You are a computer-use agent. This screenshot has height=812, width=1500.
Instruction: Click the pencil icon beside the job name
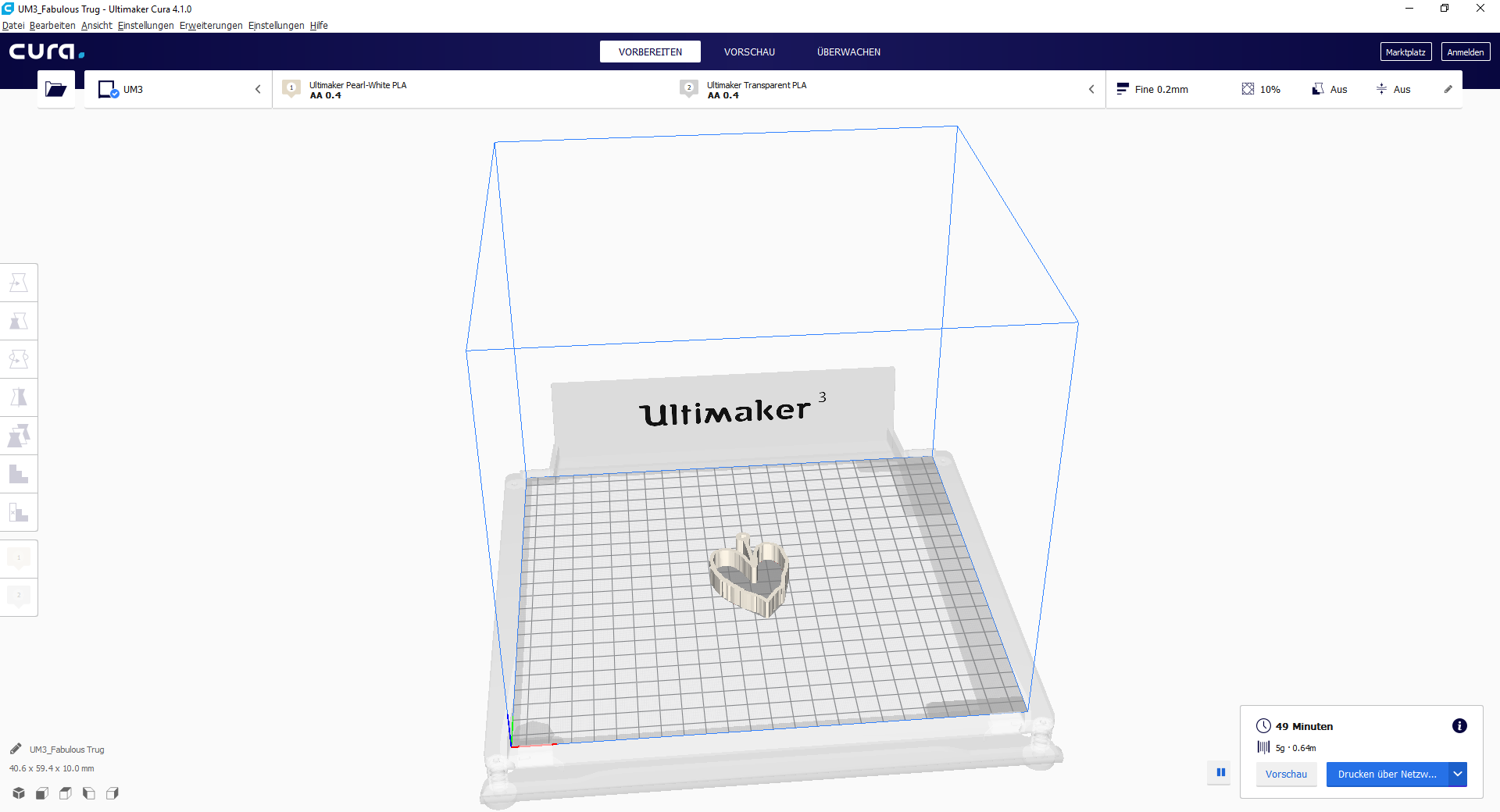click(16, 749)
